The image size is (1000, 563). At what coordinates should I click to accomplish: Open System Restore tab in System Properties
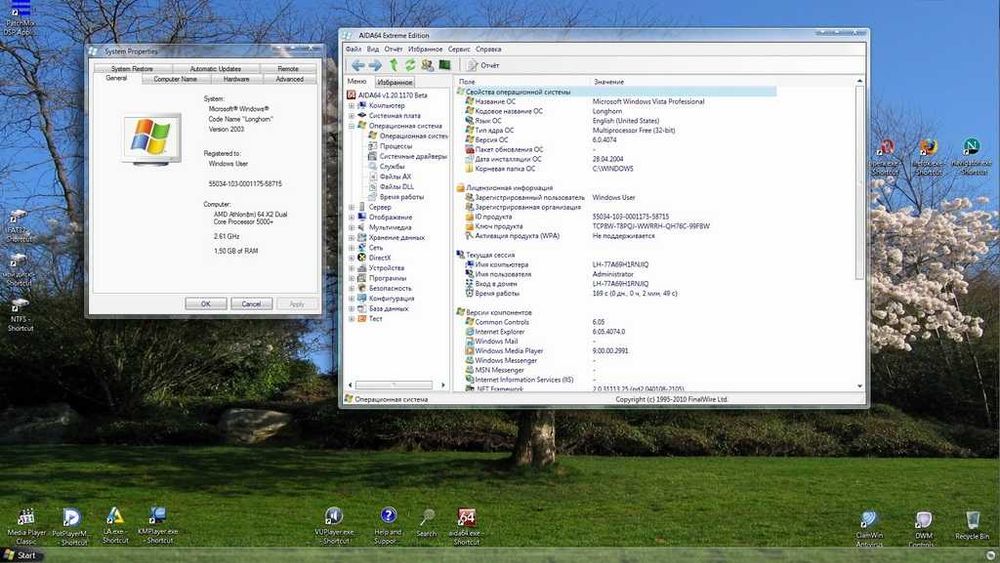(x=132, y=68)
